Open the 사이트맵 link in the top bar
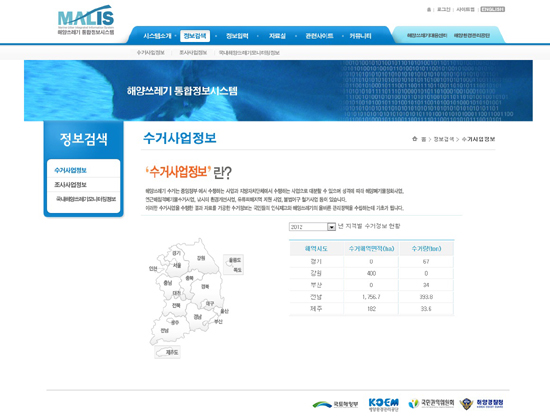Image resolution: width=550 pixels, height=416 pixels. pos(465,9)
